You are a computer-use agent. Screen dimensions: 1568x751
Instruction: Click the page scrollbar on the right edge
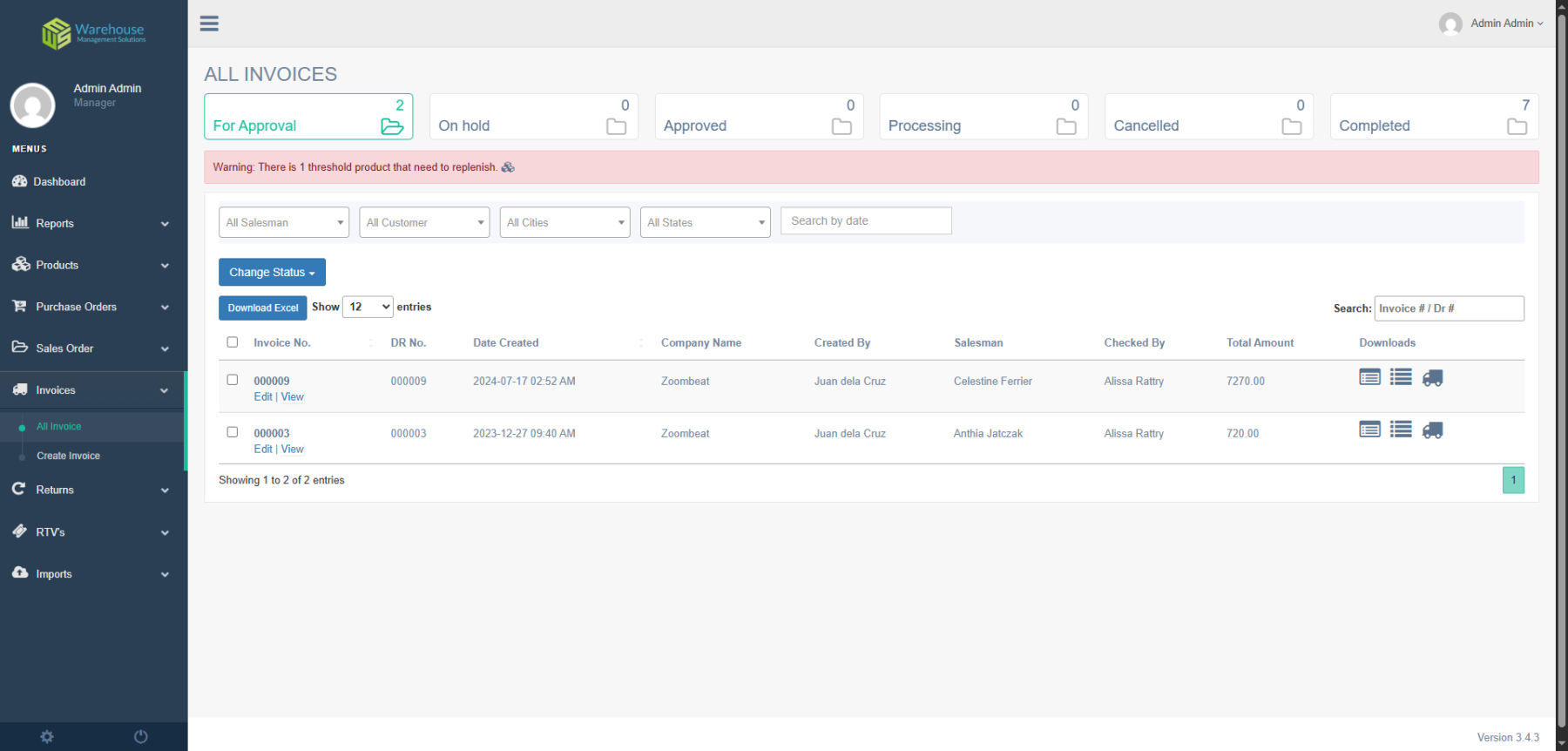coord(1561,375)
